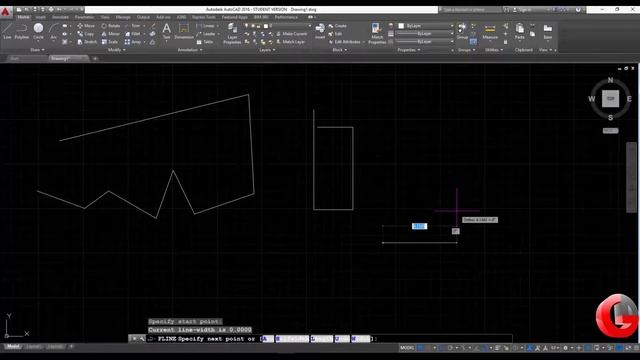
Task: Click the ByLayer color swatch
Action: click(x=401, y=26)
